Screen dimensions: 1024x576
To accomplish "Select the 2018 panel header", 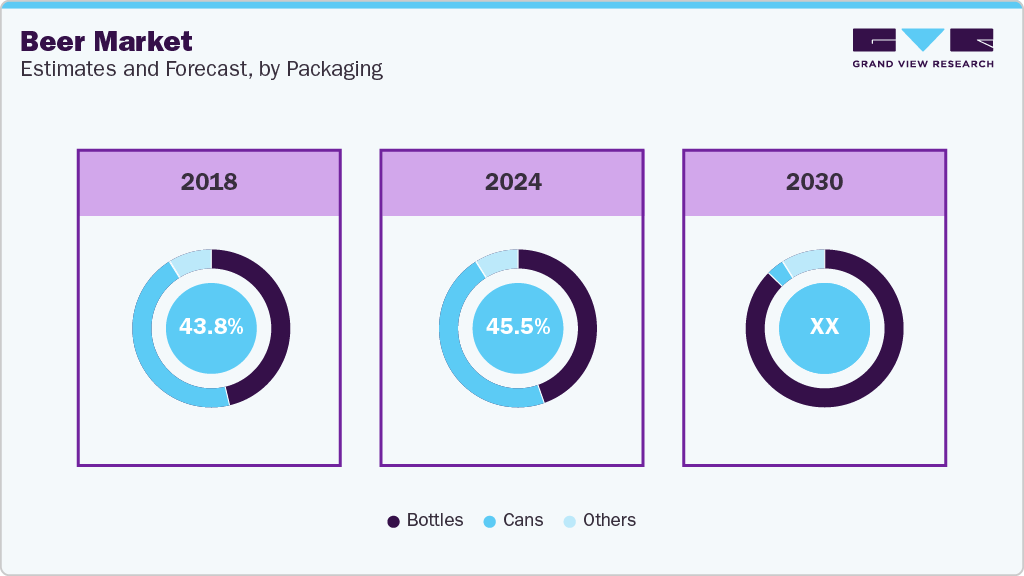I will click(x=209, y=182).
